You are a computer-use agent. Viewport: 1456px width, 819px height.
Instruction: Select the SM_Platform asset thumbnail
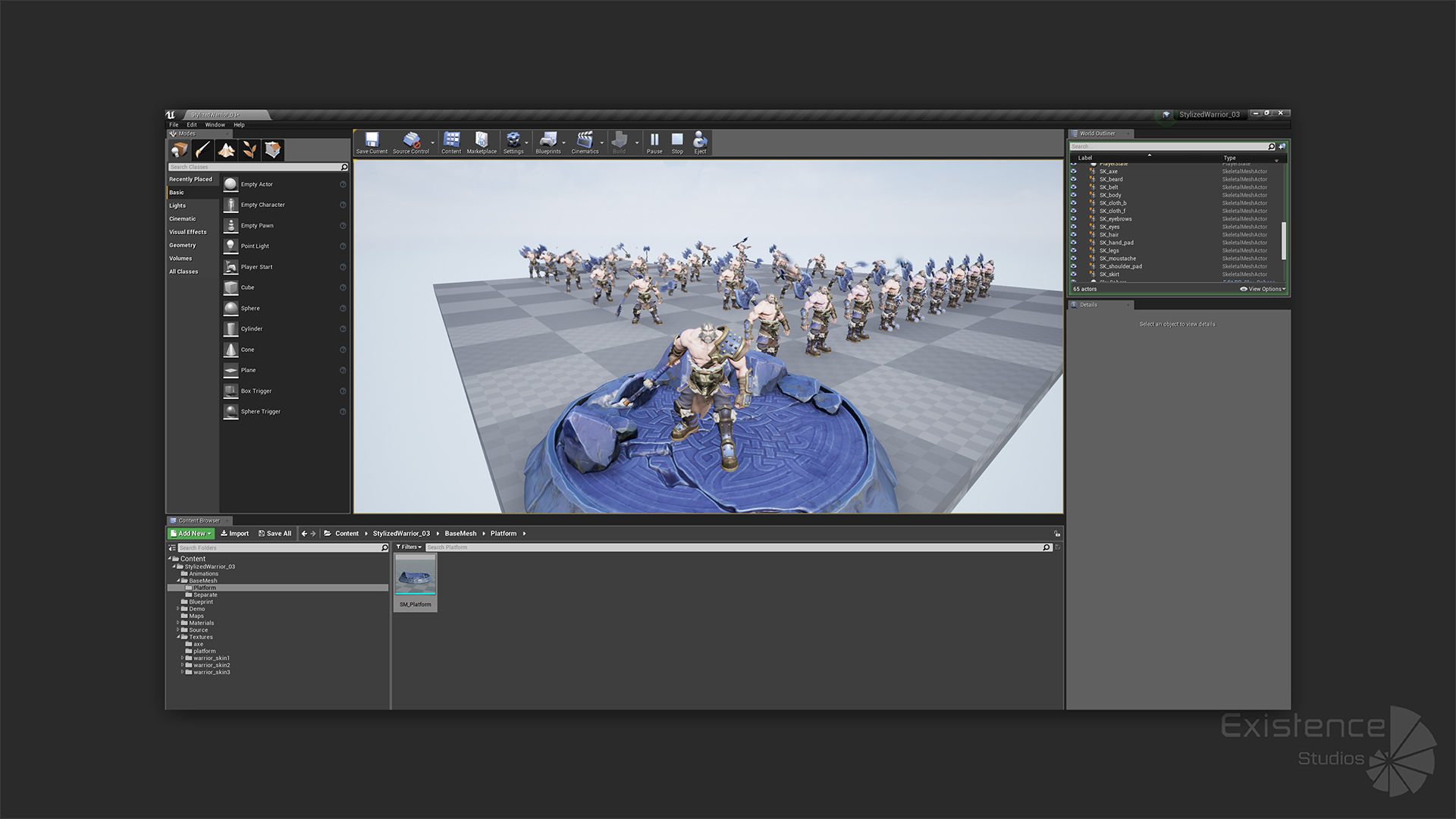click(416, 576)
